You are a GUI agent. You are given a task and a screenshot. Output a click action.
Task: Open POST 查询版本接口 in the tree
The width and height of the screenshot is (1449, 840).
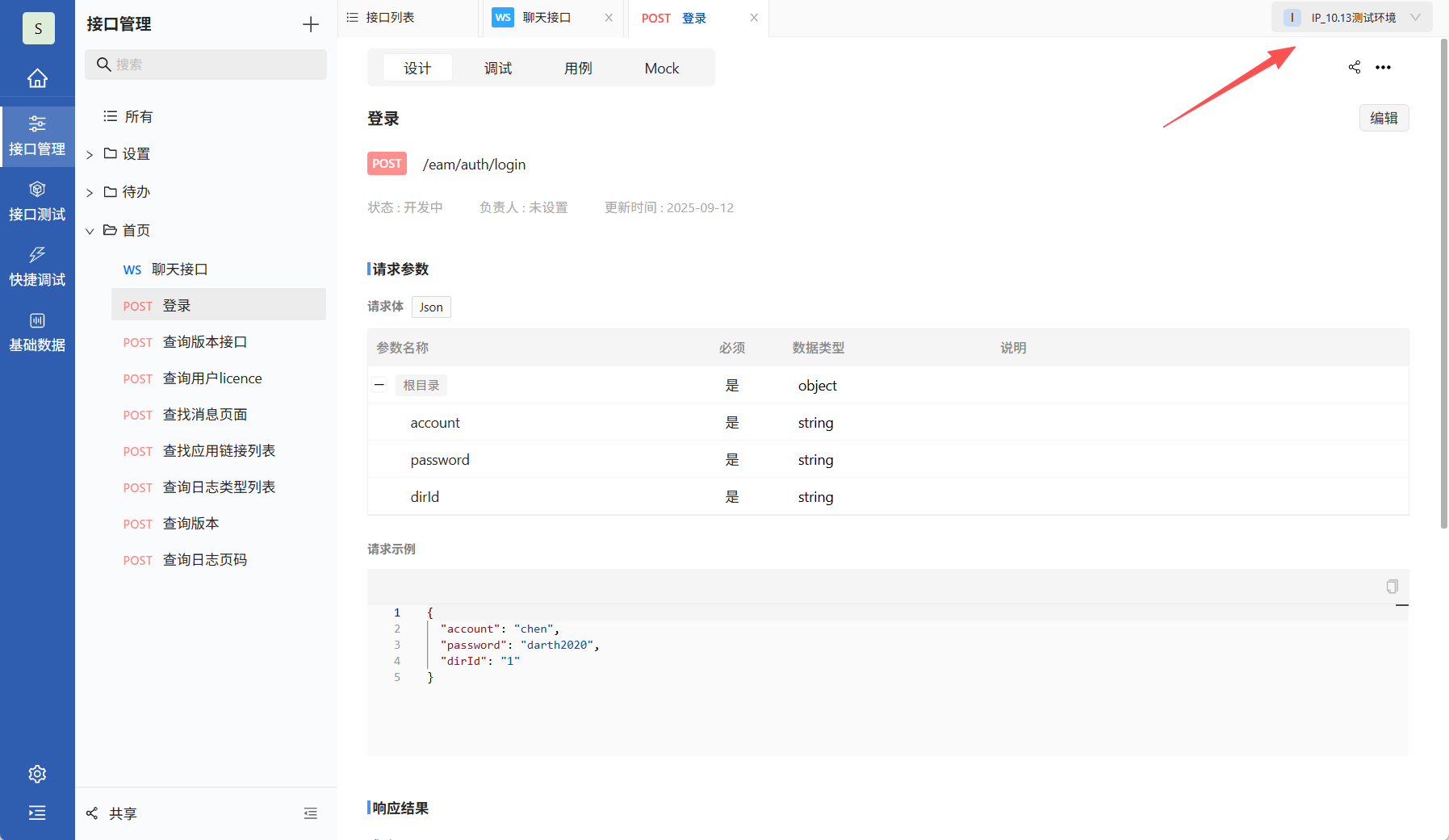[219, 342]
